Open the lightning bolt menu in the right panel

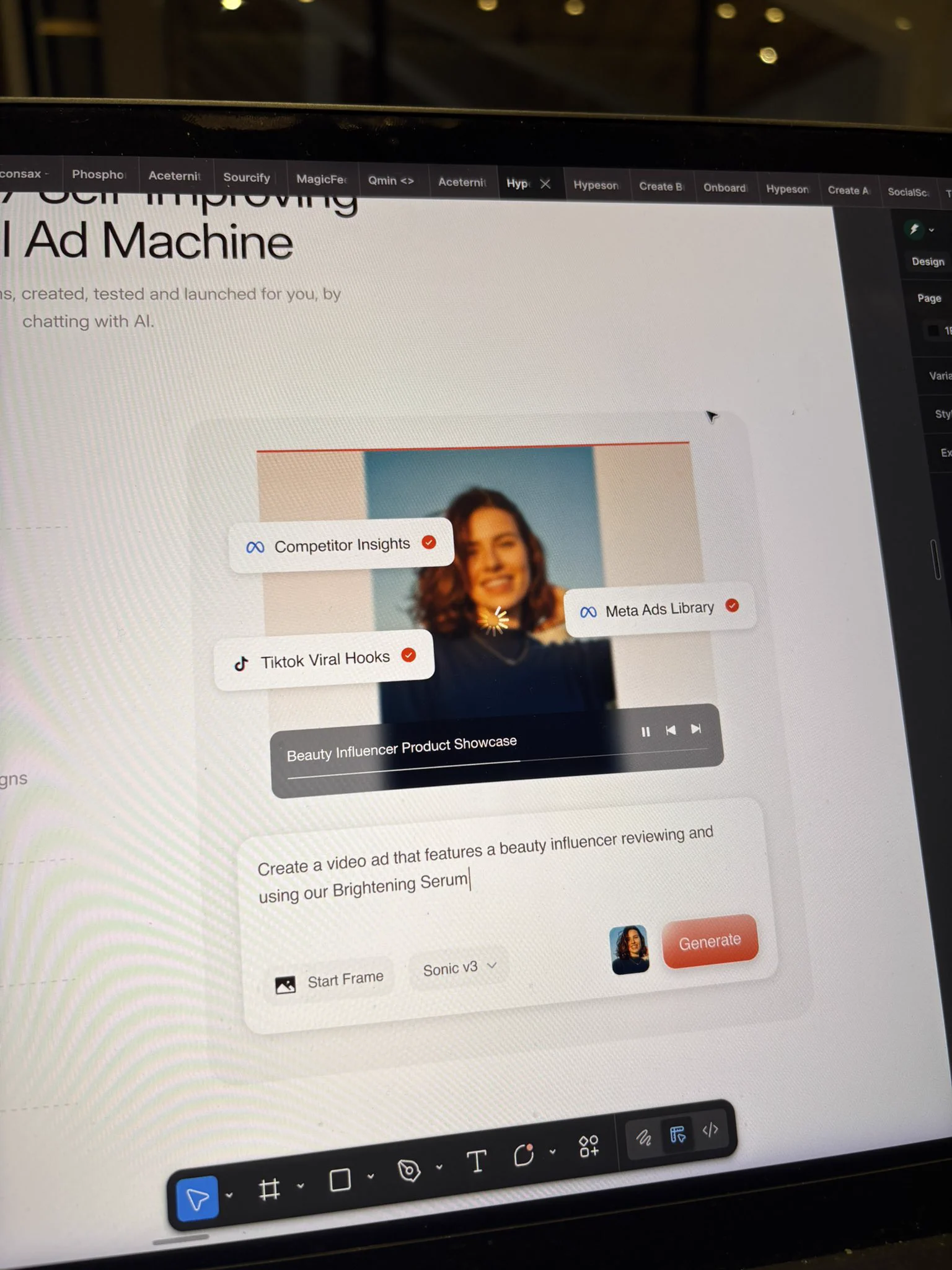pos(919,229)
